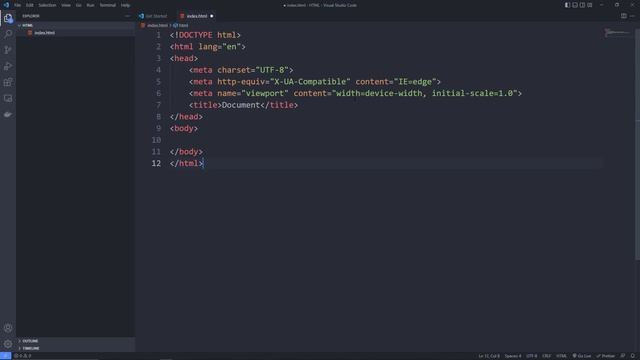Click the <!DOCTYPE html> line
The width and height of the screenshot is (640, 360).
pos(205,35)
